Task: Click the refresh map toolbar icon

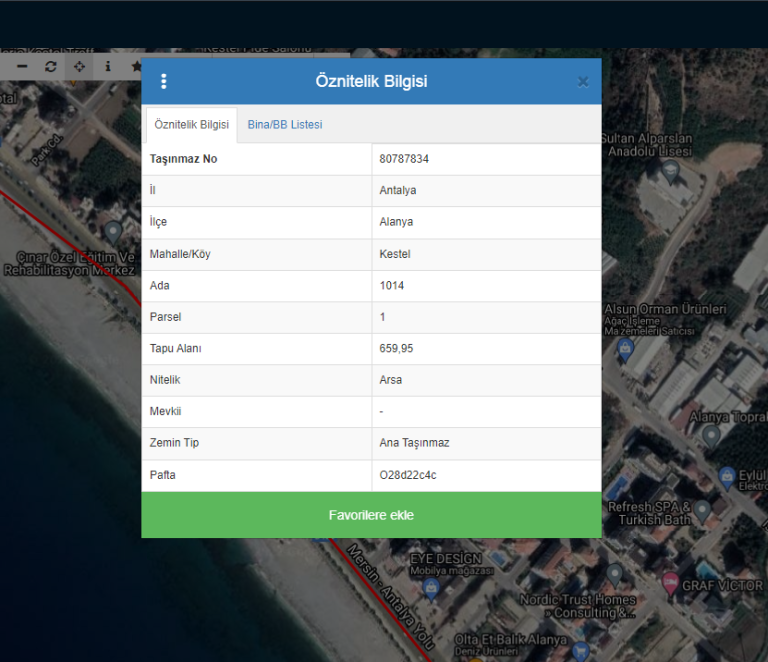Action: pos(50,67)
